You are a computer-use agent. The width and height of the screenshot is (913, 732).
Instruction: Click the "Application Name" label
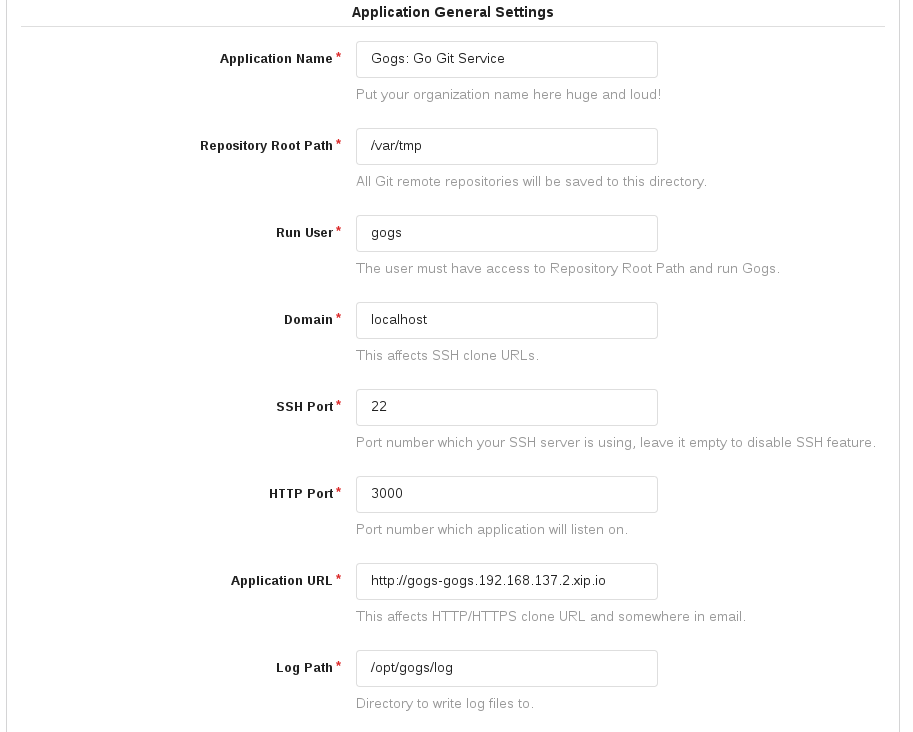(276, 59)
